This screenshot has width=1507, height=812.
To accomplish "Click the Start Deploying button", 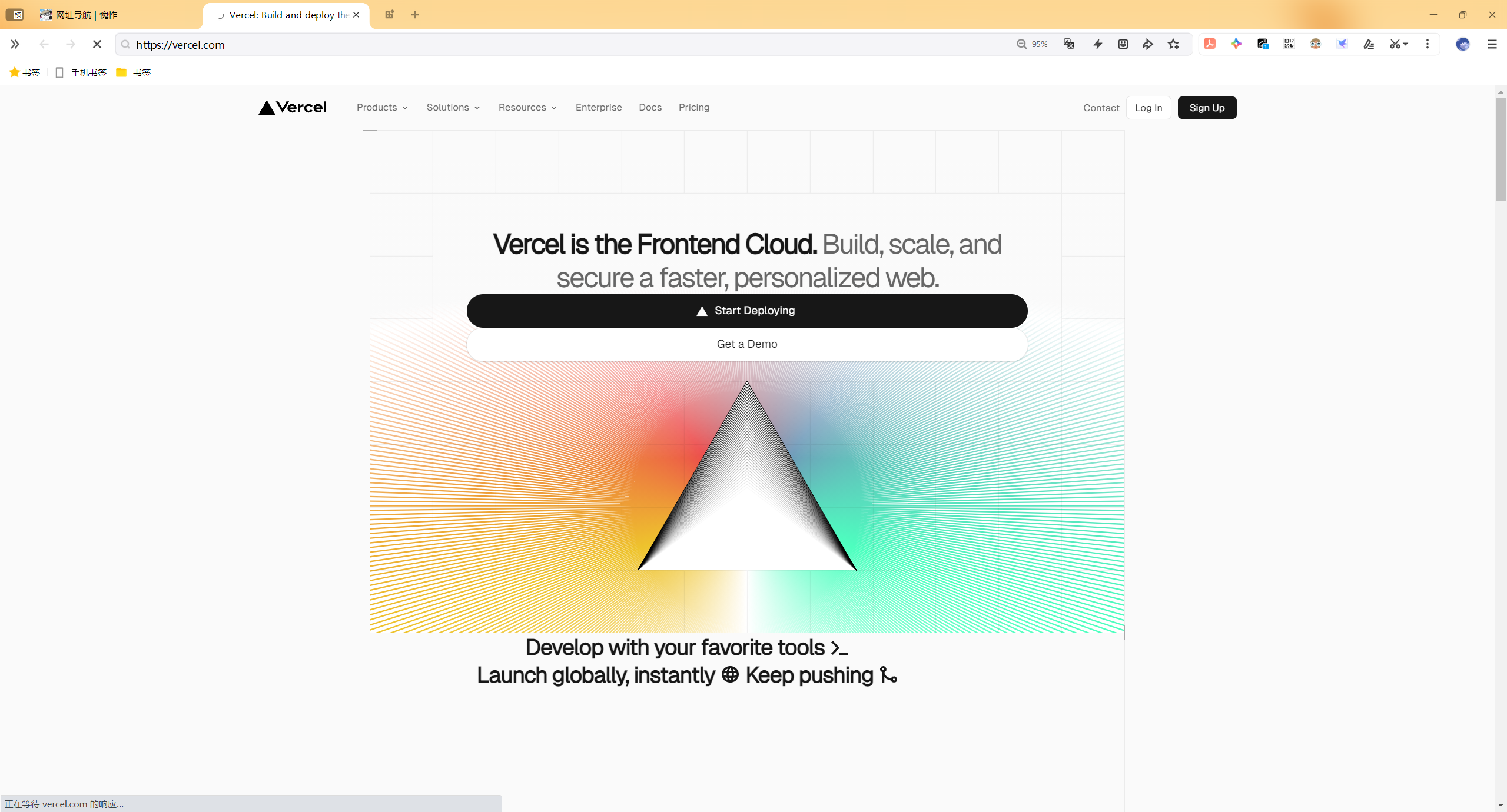I will pyautogui.click(x=747, y=311).
